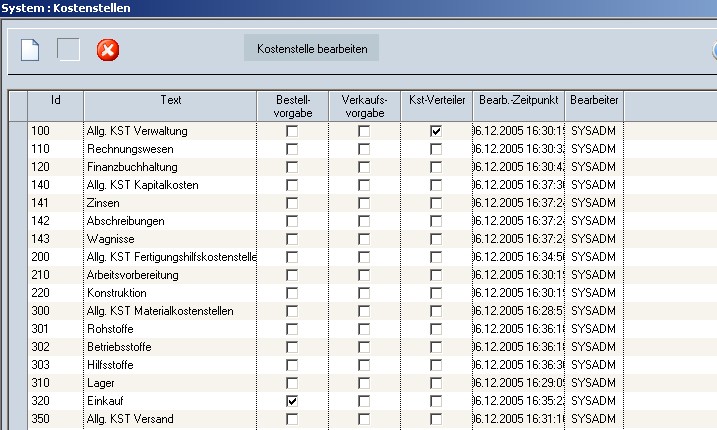The image size is (717, 430).
Task: Uncheck Bestellvorgabe checkbox for Einkauf
Action: pyautogui.click(x=292, y=401)
